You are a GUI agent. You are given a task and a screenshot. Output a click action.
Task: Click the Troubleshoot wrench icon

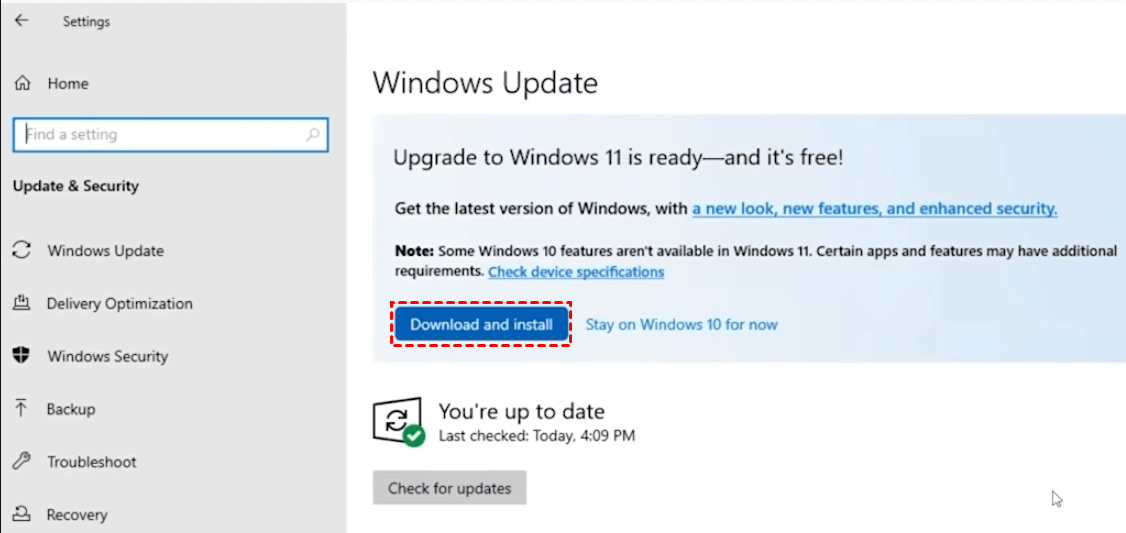(x=22, y=460)
